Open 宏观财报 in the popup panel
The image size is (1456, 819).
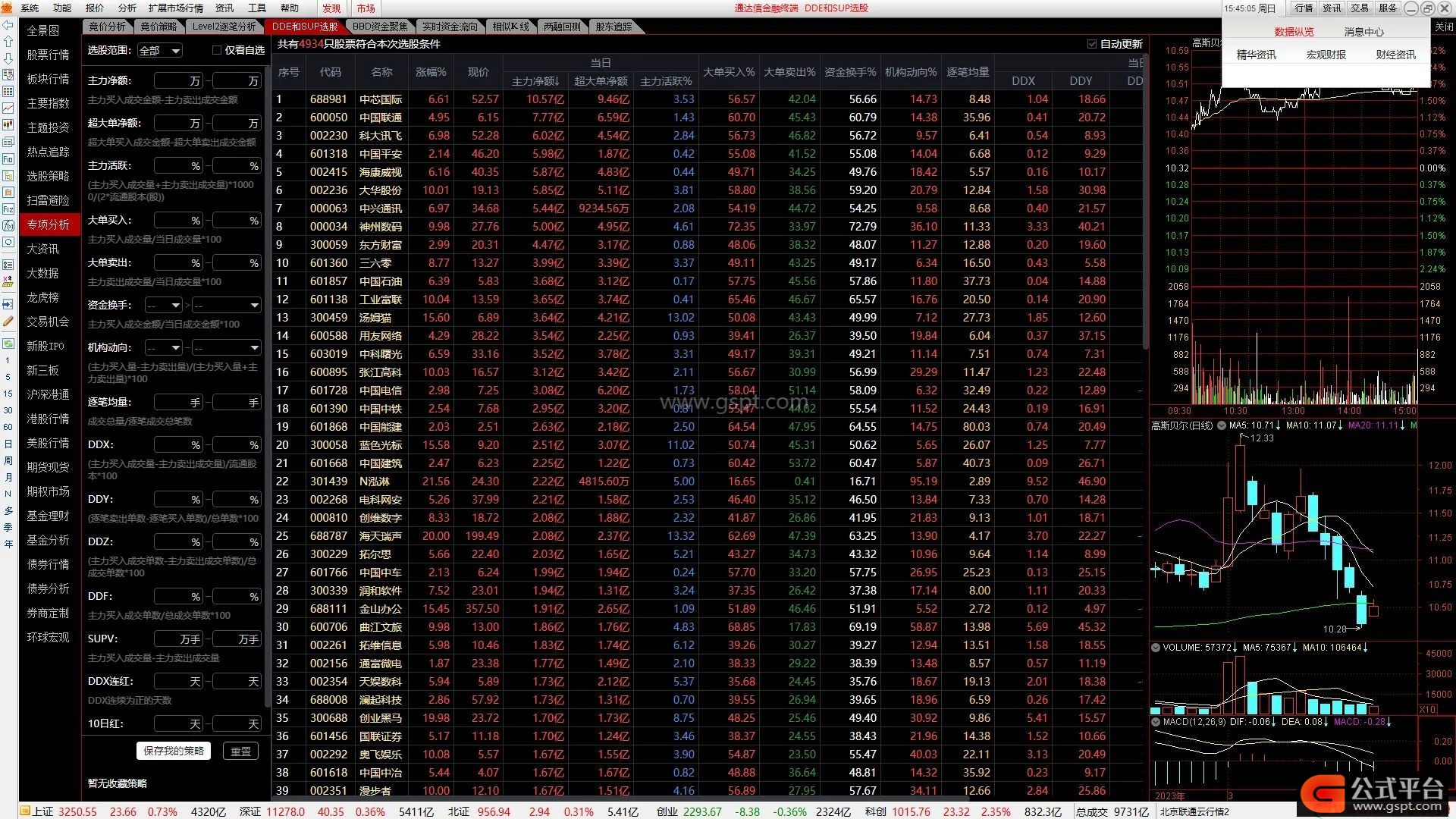pyautogui.click(x=1326, y=55)
